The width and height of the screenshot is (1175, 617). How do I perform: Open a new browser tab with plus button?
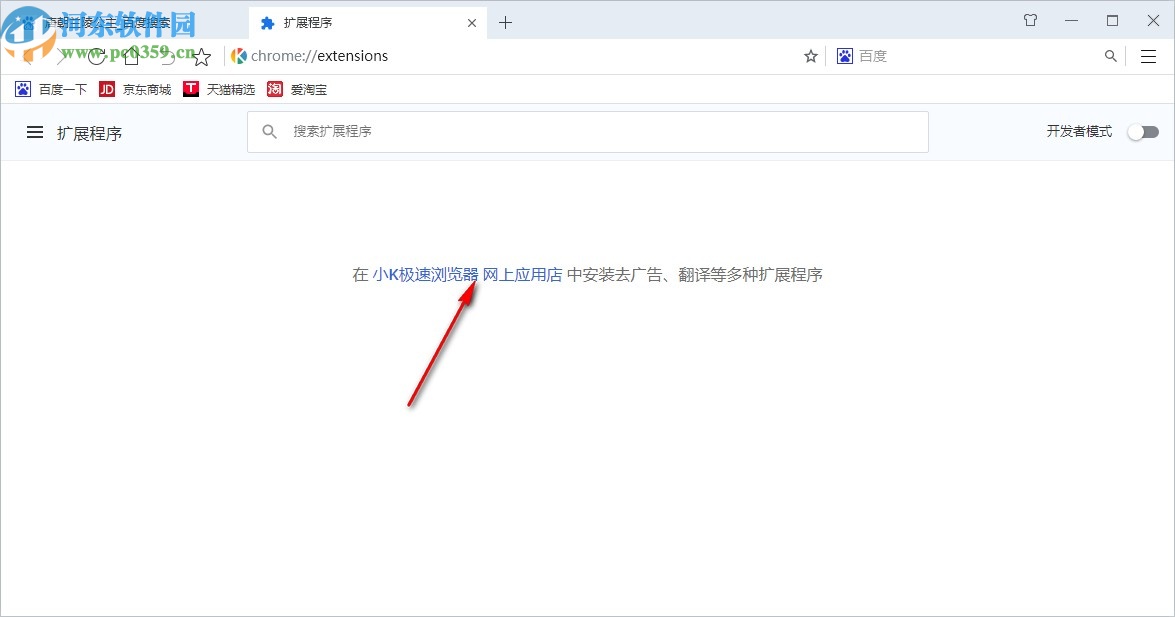pos(505,22)
